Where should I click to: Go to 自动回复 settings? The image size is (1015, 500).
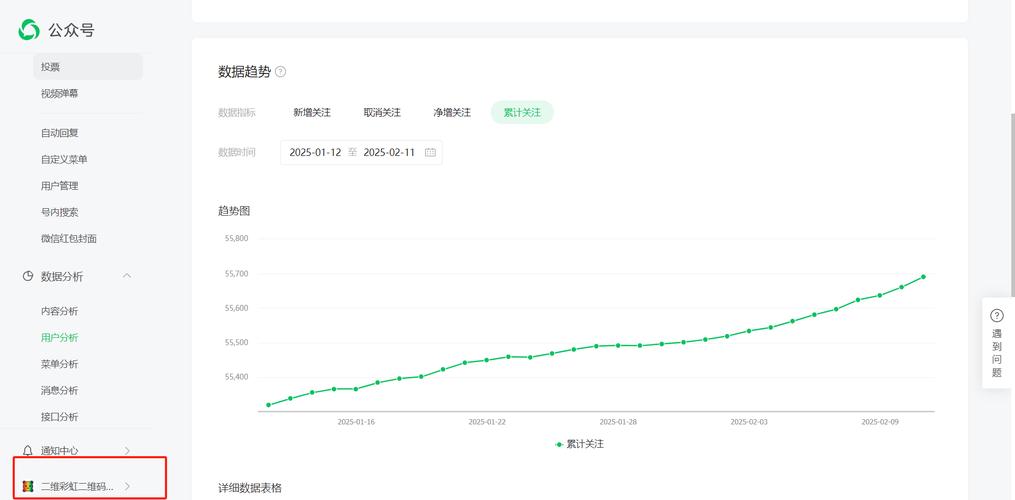[x=59, y=133]
